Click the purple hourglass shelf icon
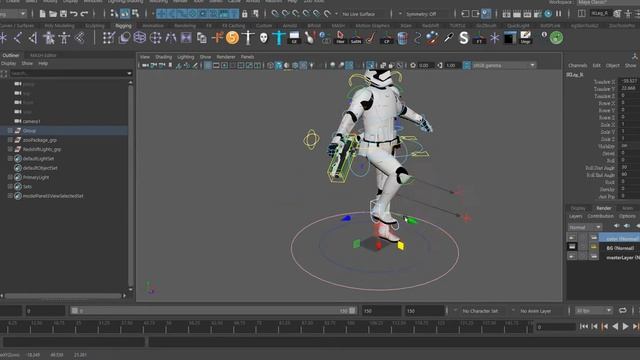The image size is (640, 360). (x=186, y=38)
